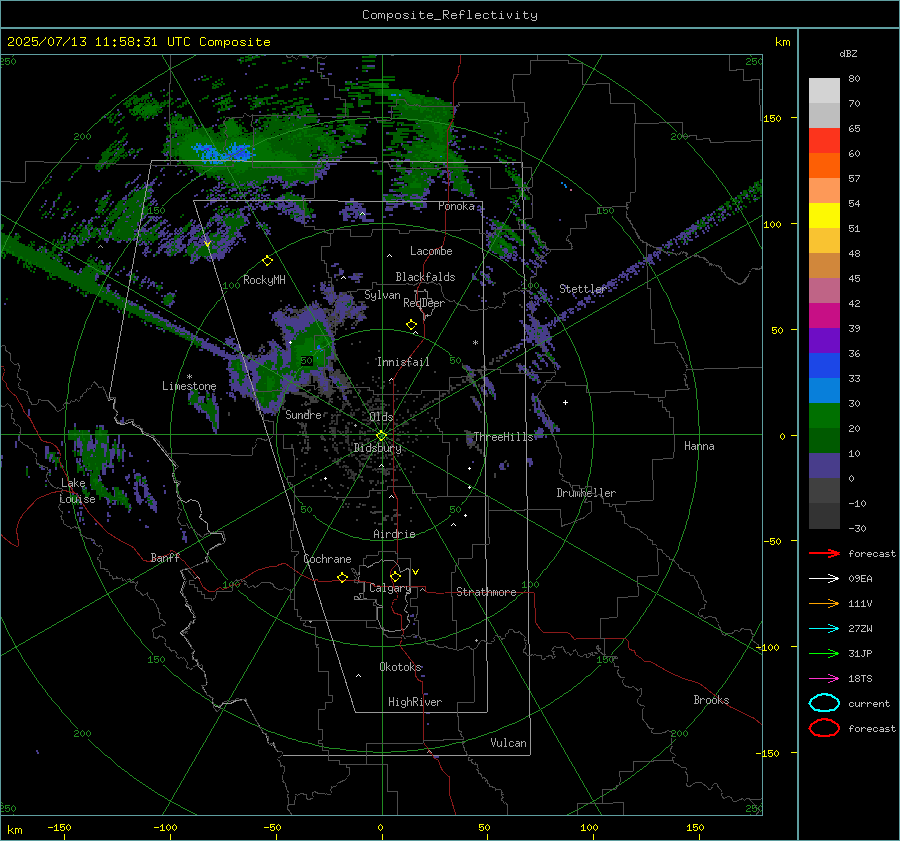Click the Stettler label
The height and width of the screenshot is (841, 900).
pyautogui.click(x=583, y=289)
